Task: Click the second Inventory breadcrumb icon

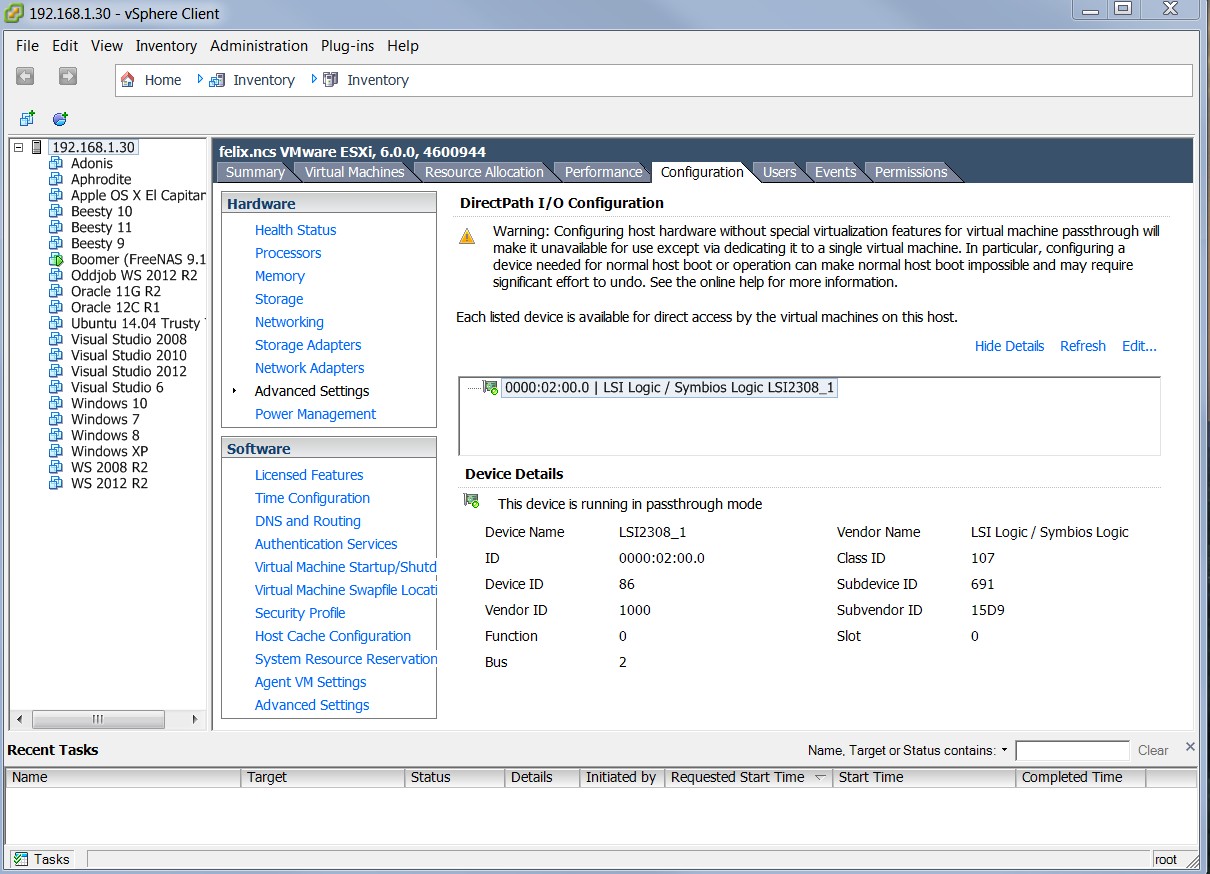Action: [331, 80]
